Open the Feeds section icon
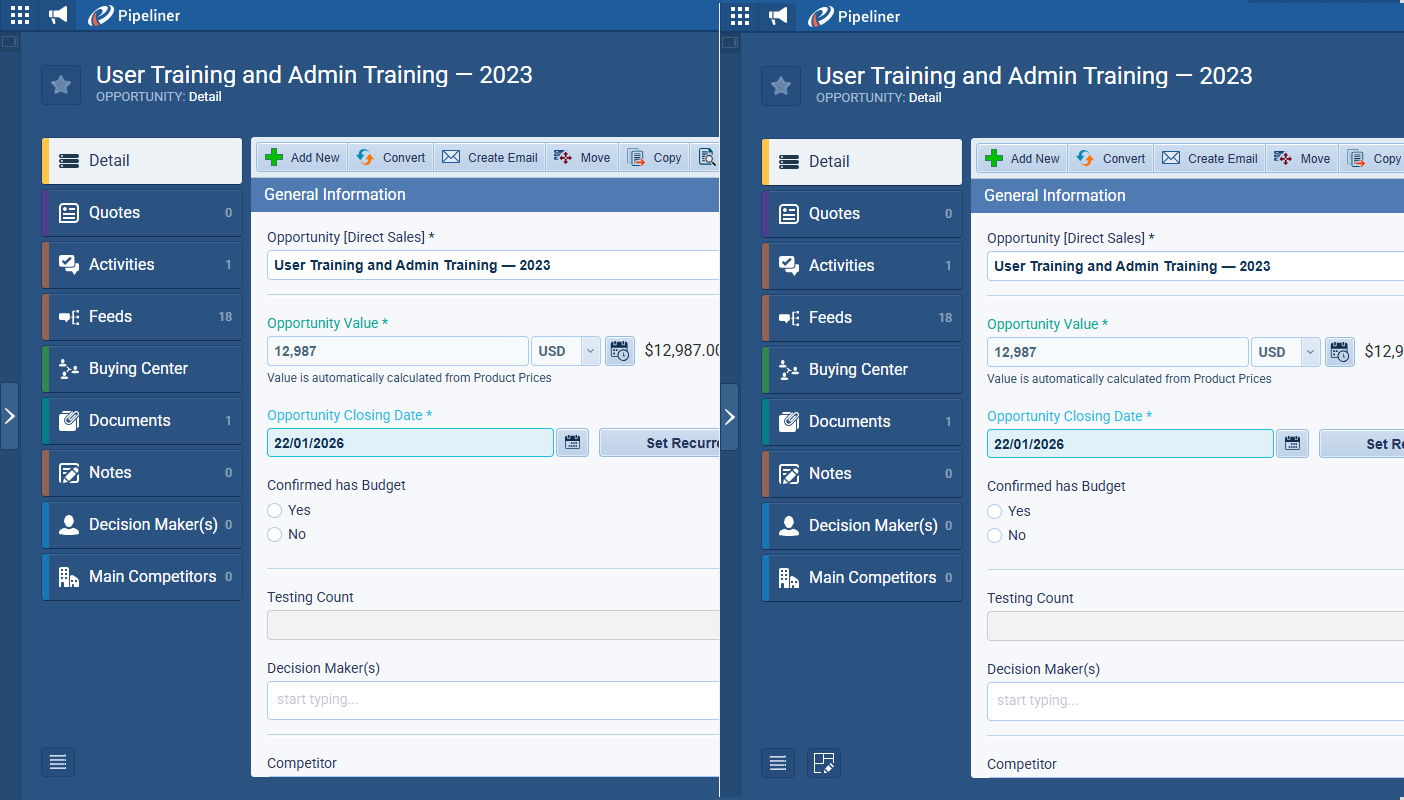The width and height of the screenshot is (1404, 800). [68, 316]
